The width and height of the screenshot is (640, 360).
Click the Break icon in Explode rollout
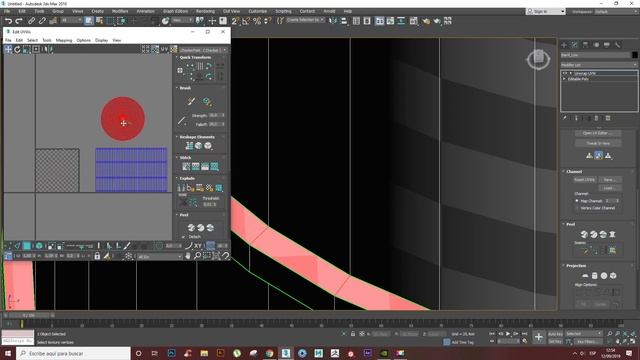coord(181,188)
